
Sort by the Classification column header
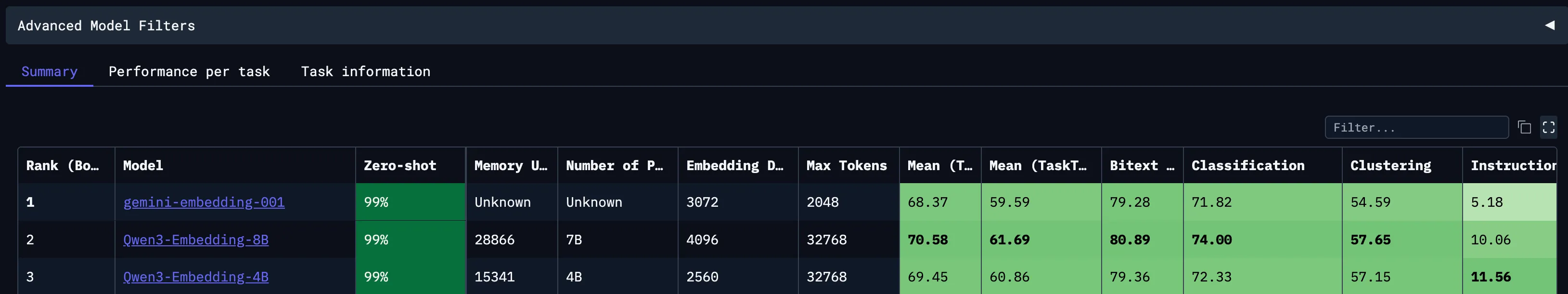click(x=1248, y=165)
